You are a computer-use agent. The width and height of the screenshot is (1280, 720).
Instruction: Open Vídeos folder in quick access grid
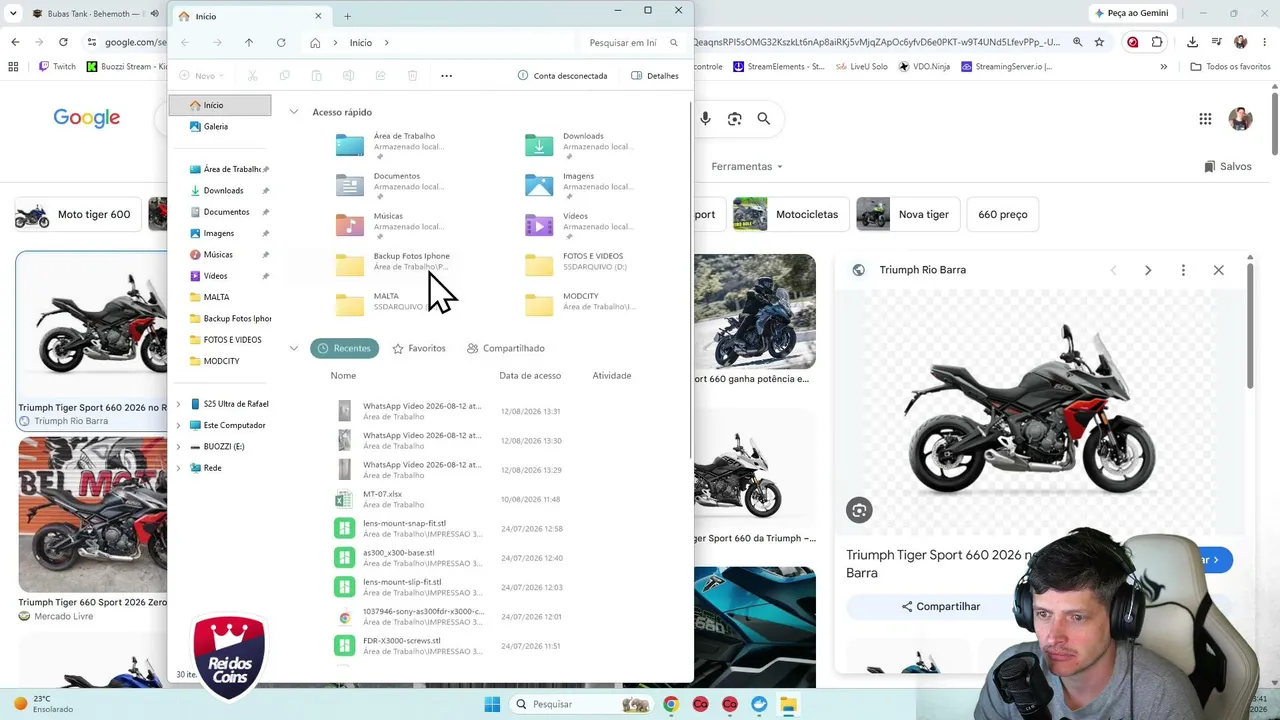(582, 226)
